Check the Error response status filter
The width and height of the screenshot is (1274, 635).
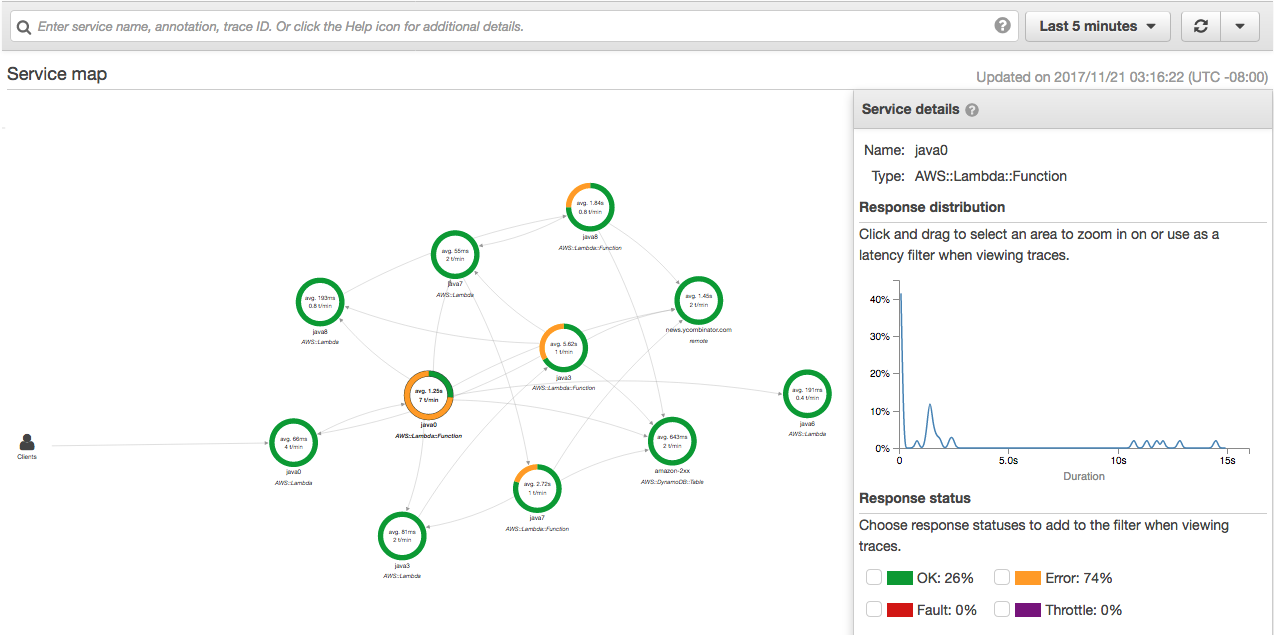[1002, 578]
